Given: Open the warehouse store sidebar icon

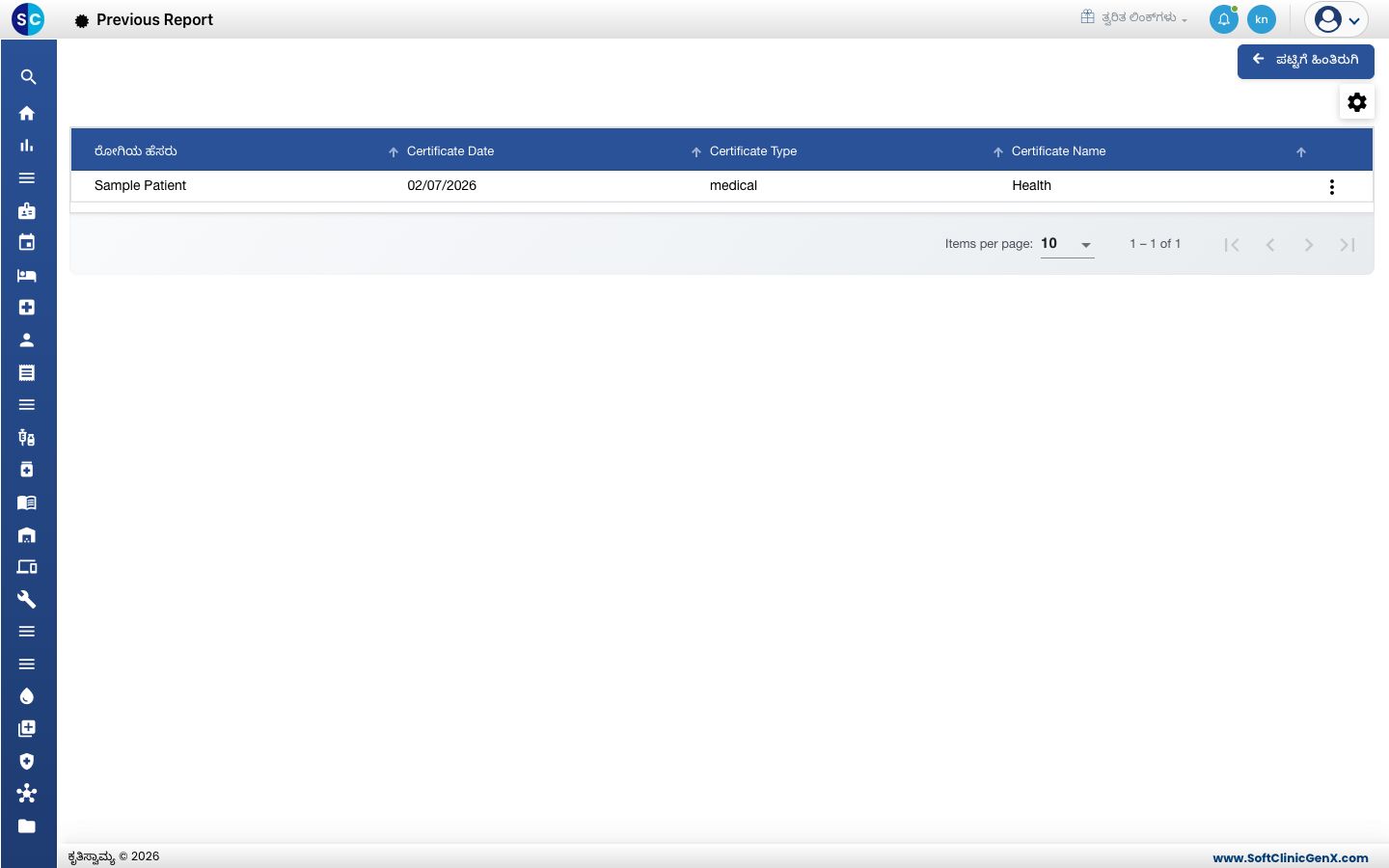Looking at the screenshot, I should point(27,535).
